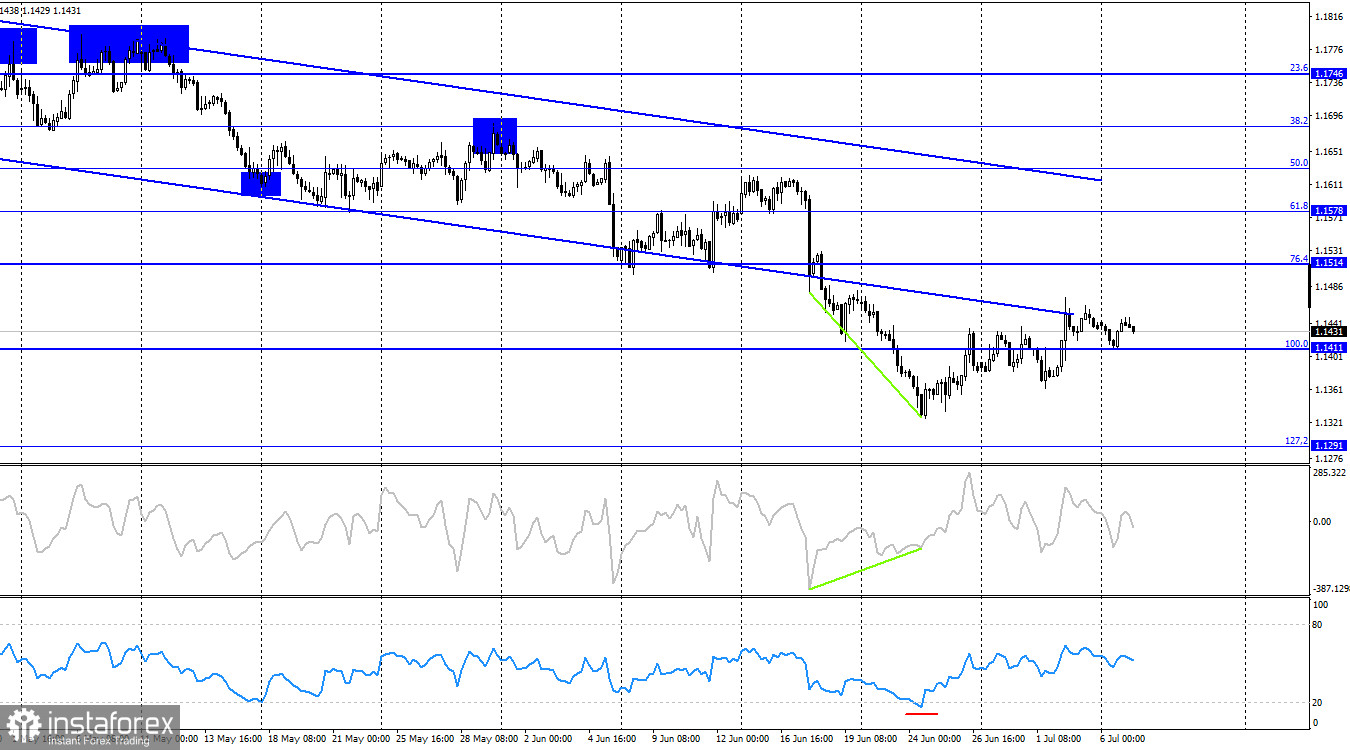Select the 76.4 Fibonacci level label
The height and width of the screenshot is (750, 1350).
tap(1299, 258)
